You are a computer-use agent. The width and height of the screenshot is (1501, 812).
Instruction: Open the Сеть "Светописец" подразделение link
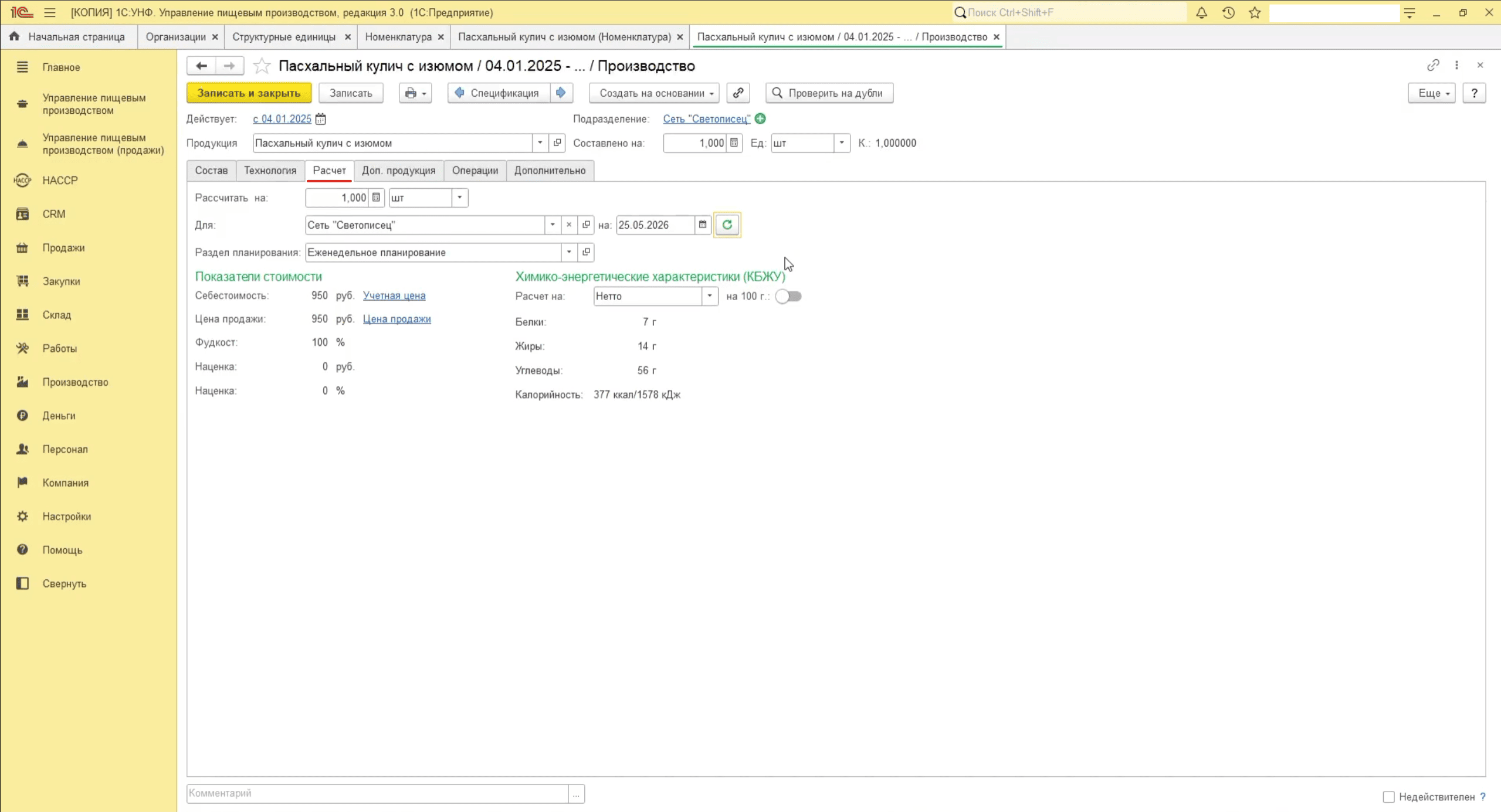pyautogui.click(x=707, y=119)
